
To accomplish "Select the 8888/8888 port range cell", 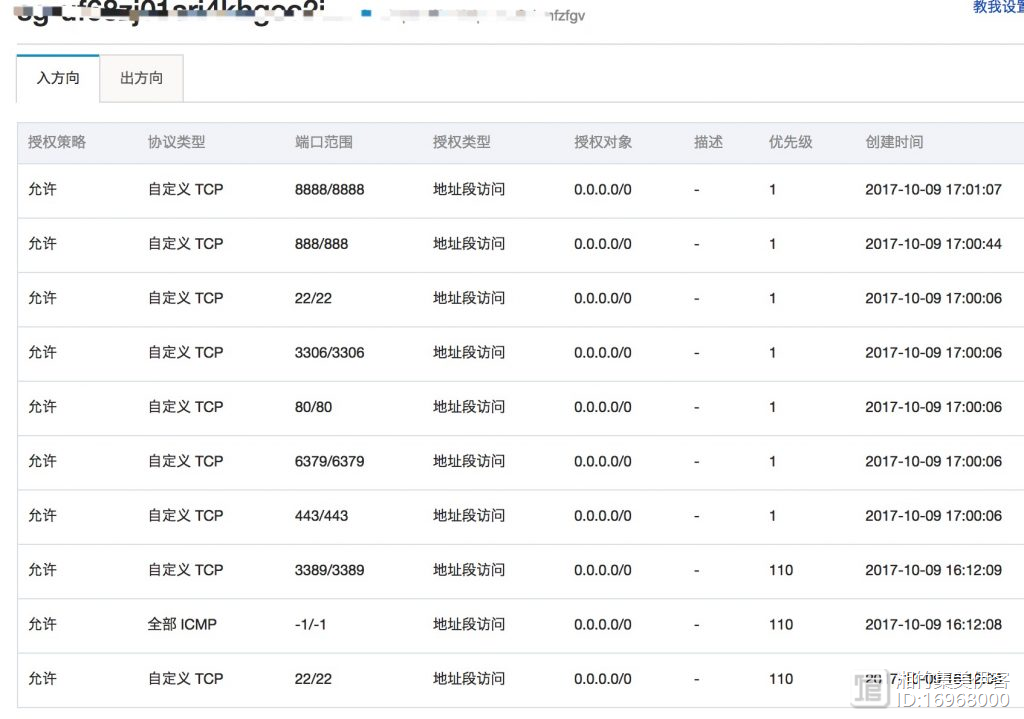I will pyautogui.click(x=329, y=189).
